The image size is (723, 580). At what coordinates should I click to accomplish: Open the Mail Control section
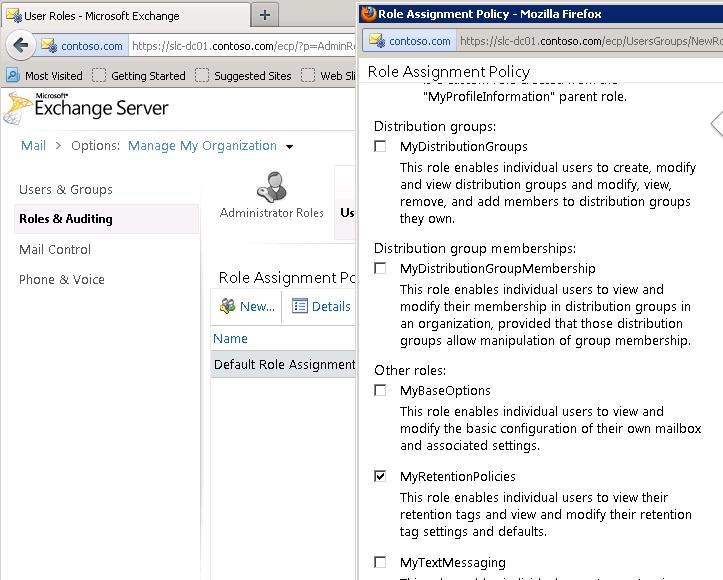[54, 249]
